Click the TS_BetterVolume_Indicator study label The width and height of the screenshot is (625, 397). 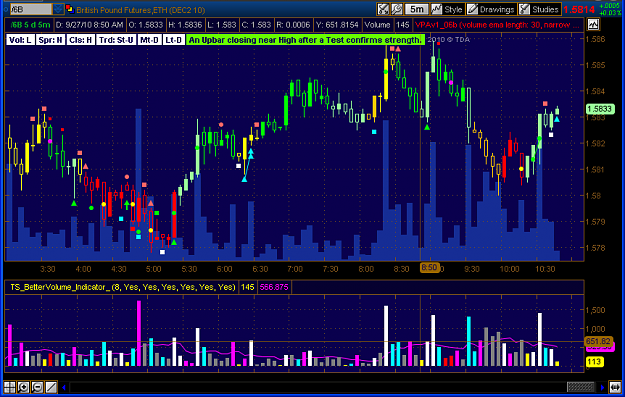(122, 287)
